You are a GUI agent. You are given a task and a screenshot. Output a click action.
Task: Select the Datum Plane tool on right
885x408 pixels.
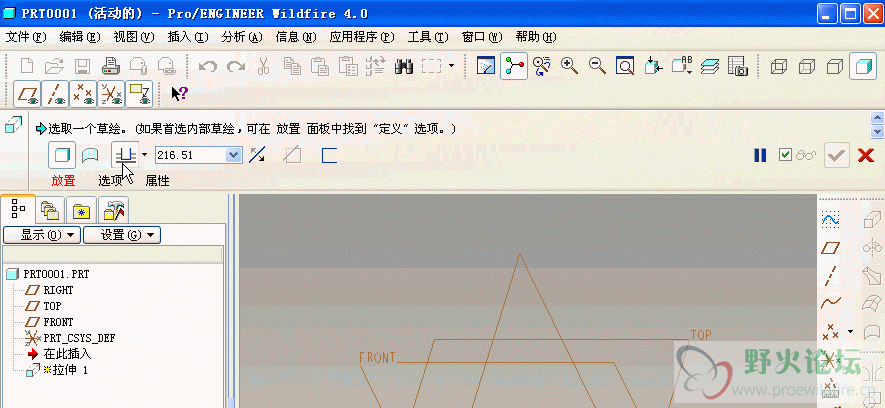click(x=830, y=248)
